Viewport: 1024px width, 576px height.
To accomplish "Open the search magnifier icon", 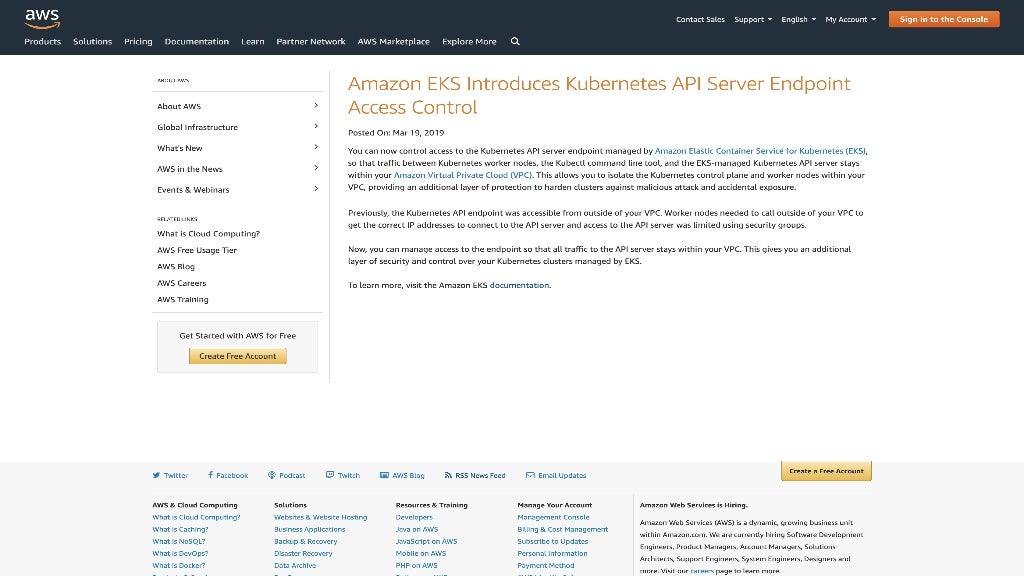I will point(515,41).
